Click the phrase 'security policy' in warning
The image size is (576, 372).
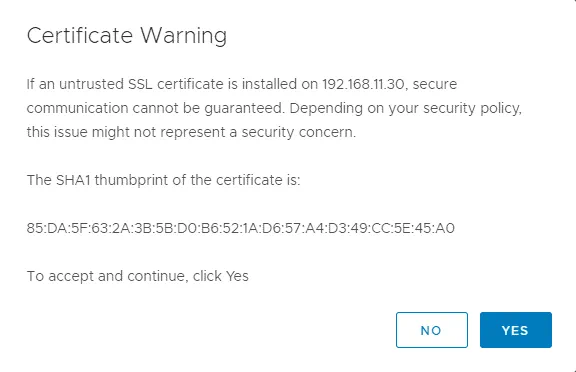472,108
